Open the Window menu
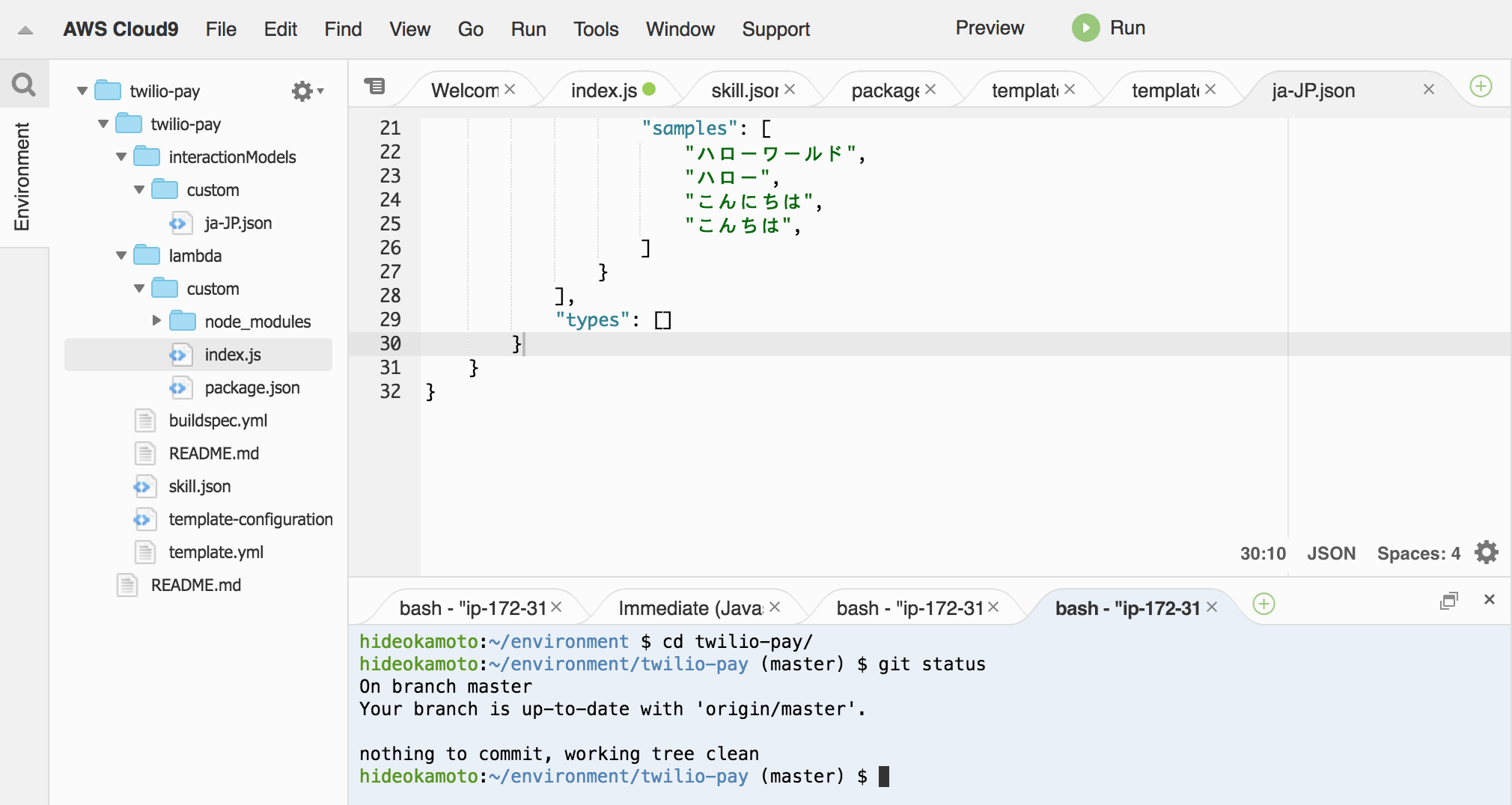Image resolution: width=1512 pixels, height=805 pixels. coord(680,29)
